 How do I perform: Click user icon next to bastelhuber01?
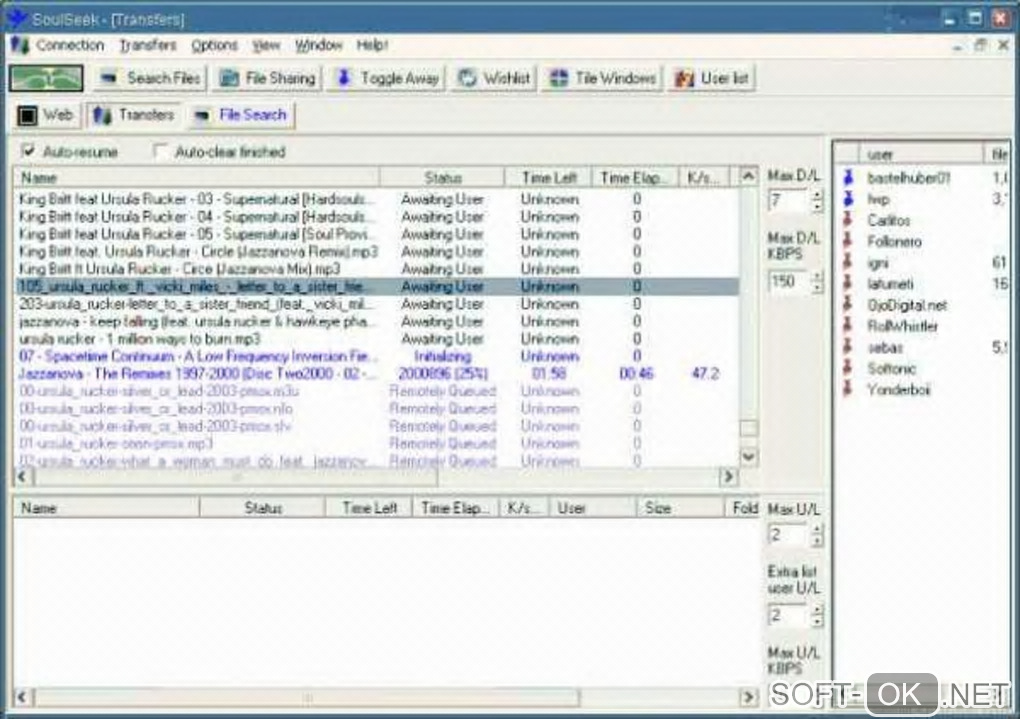tap(848, 178)
